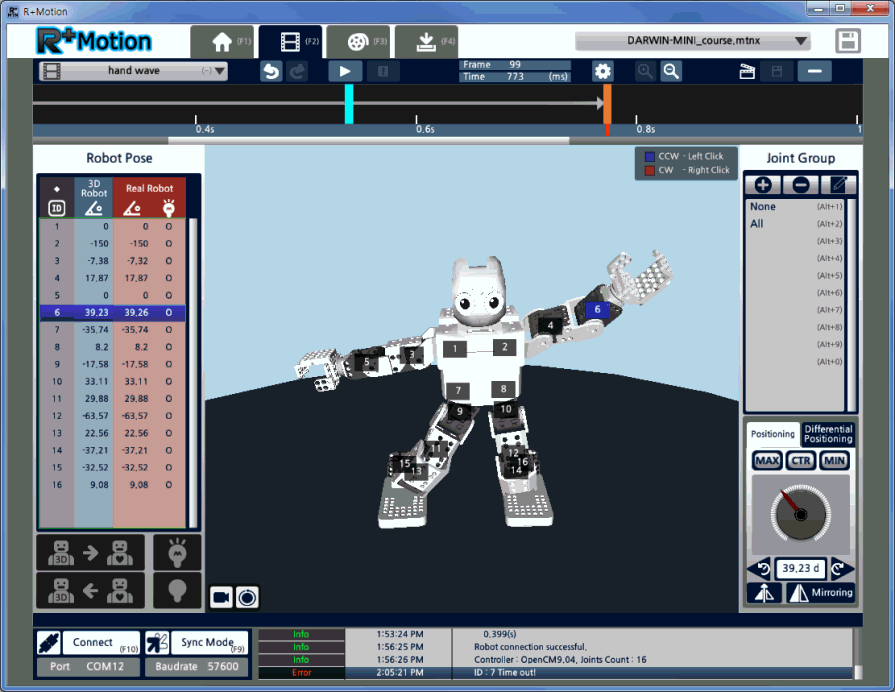Viewport: 895px width, 692px height.
Task: Toggle torque for joint ID 12
Action: coord(168,416)
